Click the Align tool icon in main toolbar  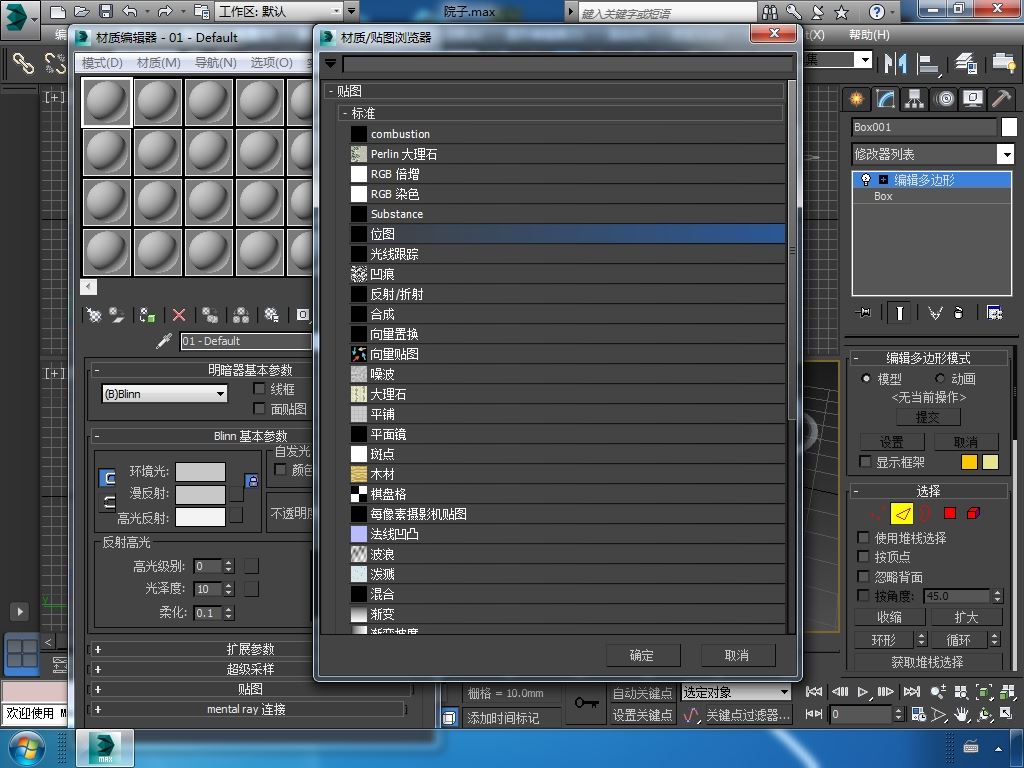(927, 63)
